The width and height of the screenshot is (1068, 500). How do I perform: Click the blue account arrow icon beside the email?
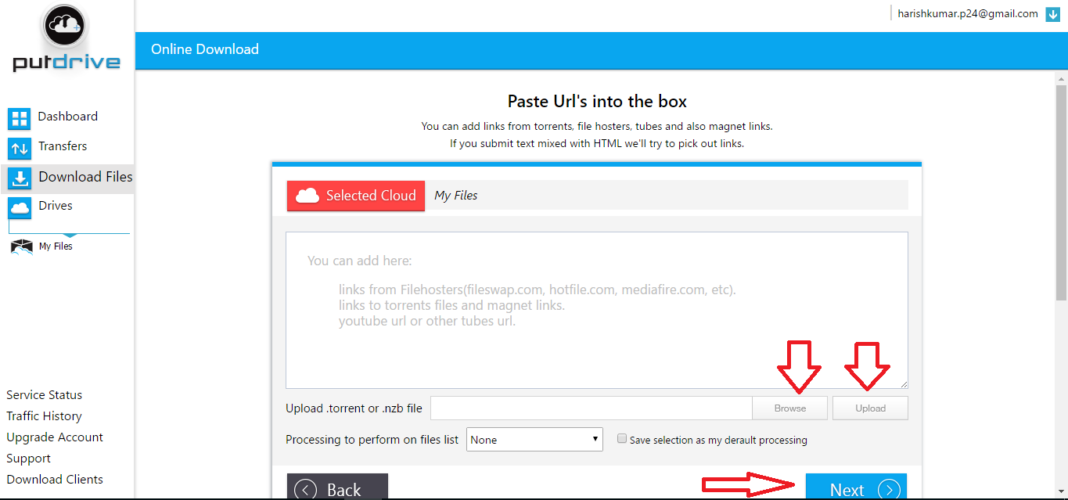(1052, 14)
